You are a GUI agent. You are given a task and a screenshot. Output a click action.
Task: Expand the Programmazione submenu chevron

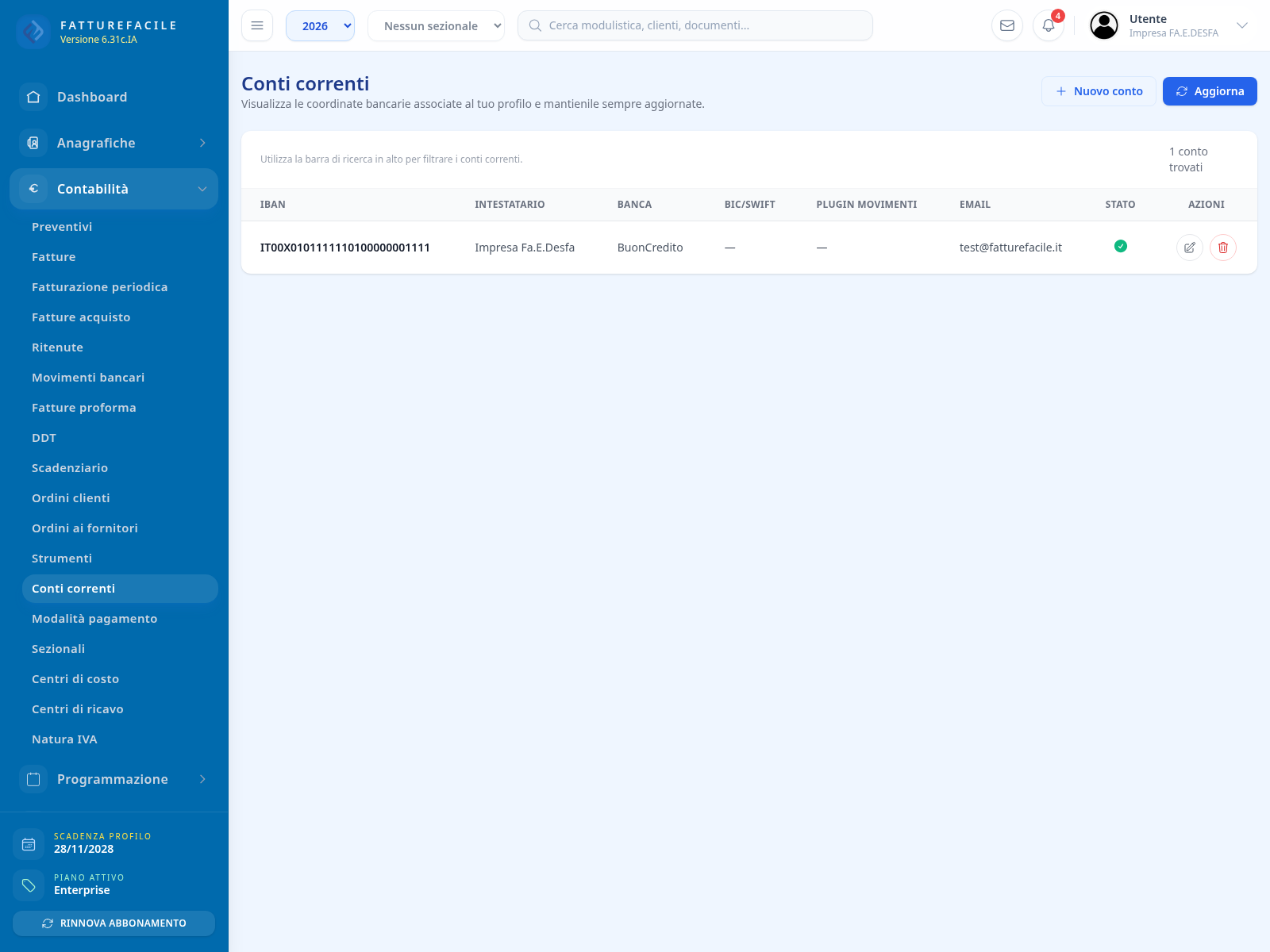[x=202, y=779]
